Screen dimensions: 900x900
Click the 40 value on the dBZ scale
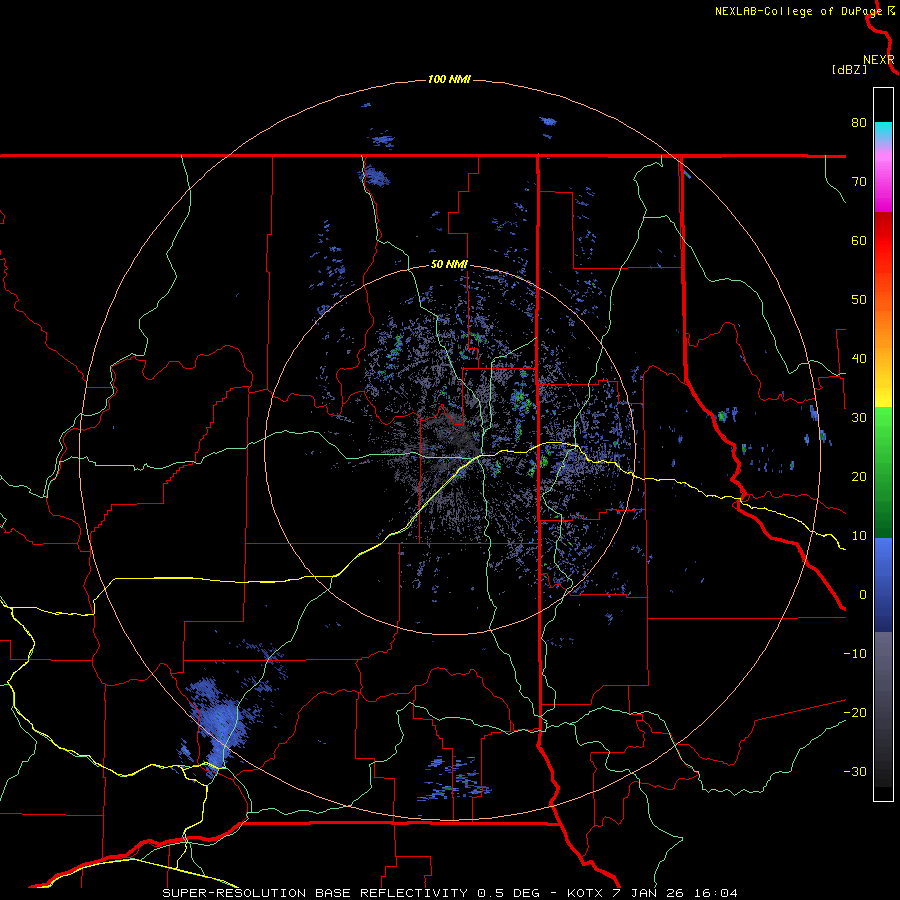pyautogui.click(x=859, y=359)
